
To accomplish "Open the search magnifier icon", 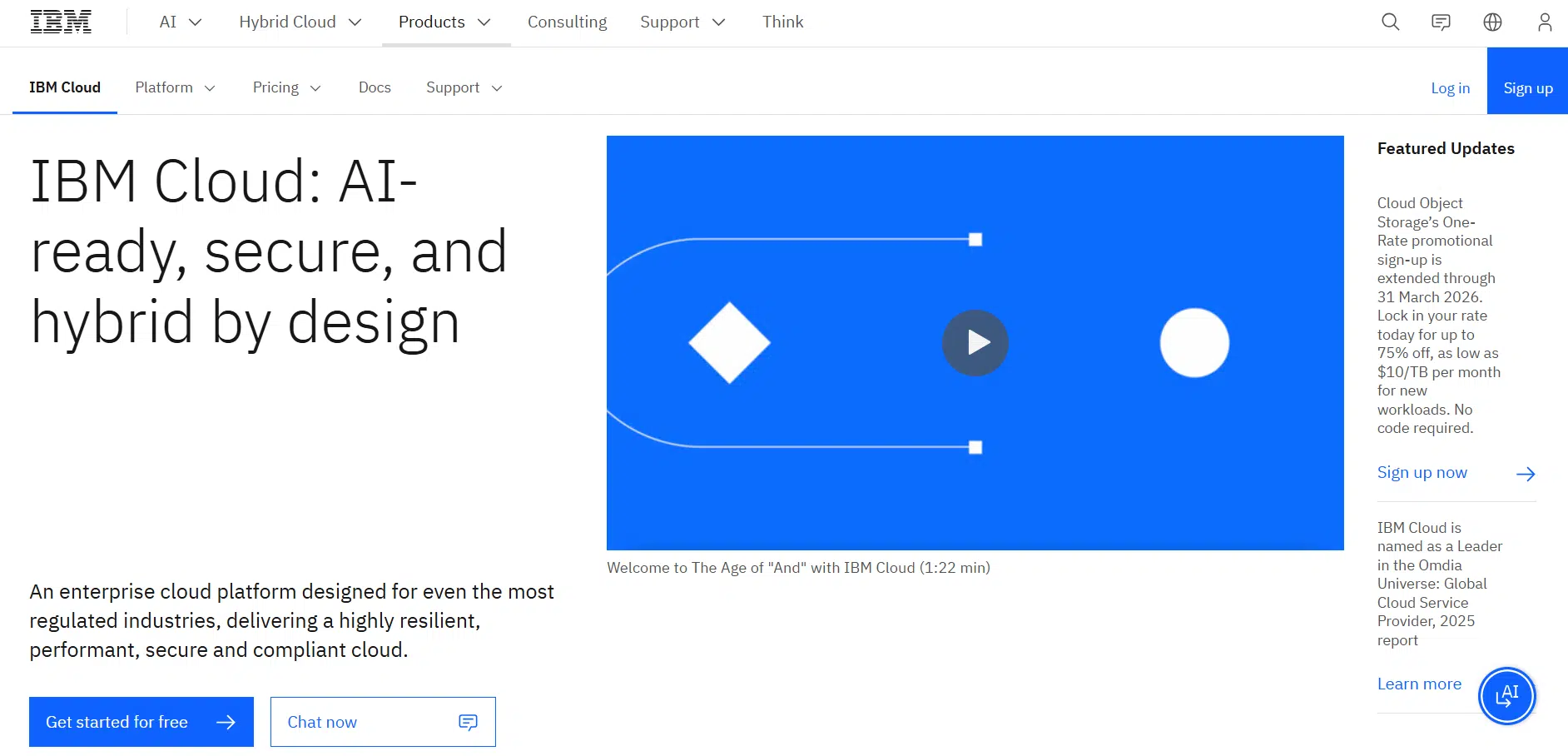I will pyautogui.click(x=1390, y=22).
